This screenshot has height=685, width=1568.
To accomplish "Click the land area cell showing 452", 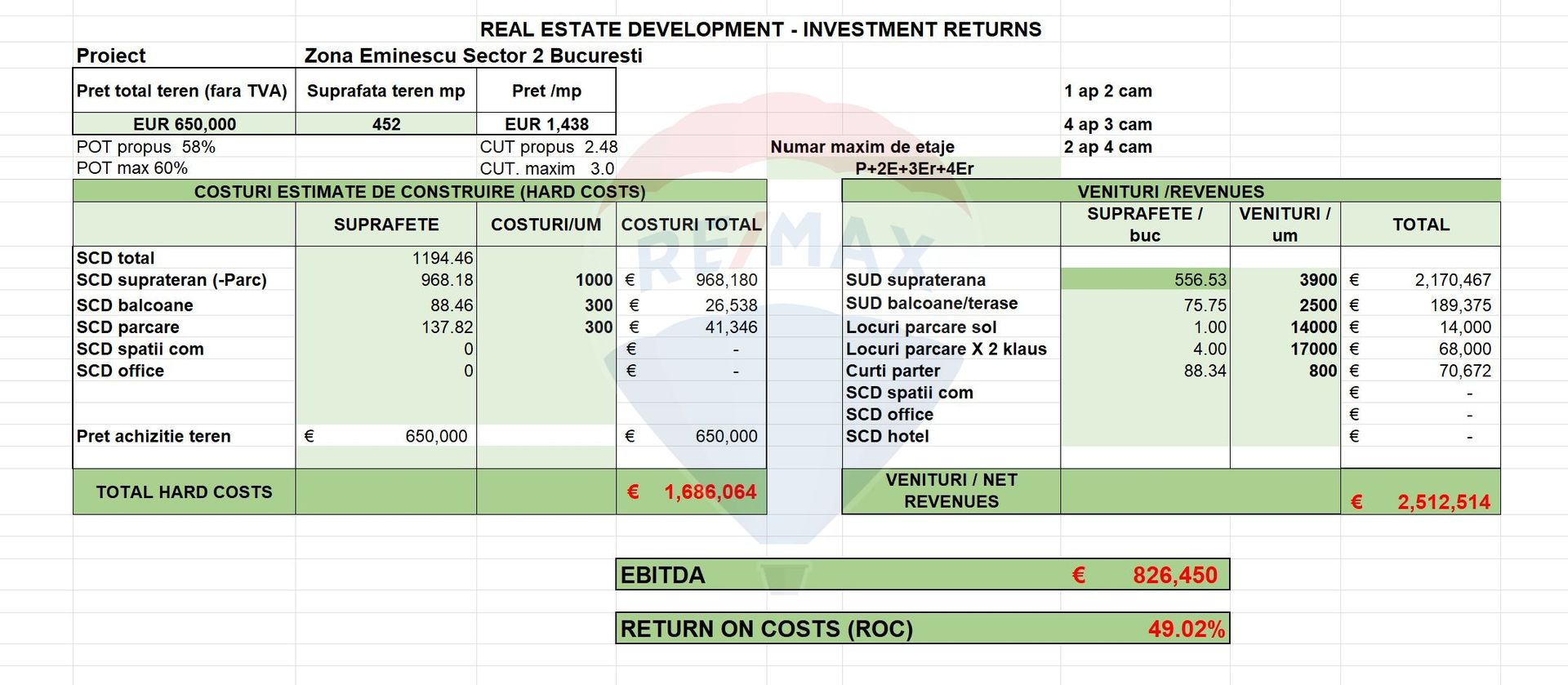I will pyautogui.click(x=385, y=124).
